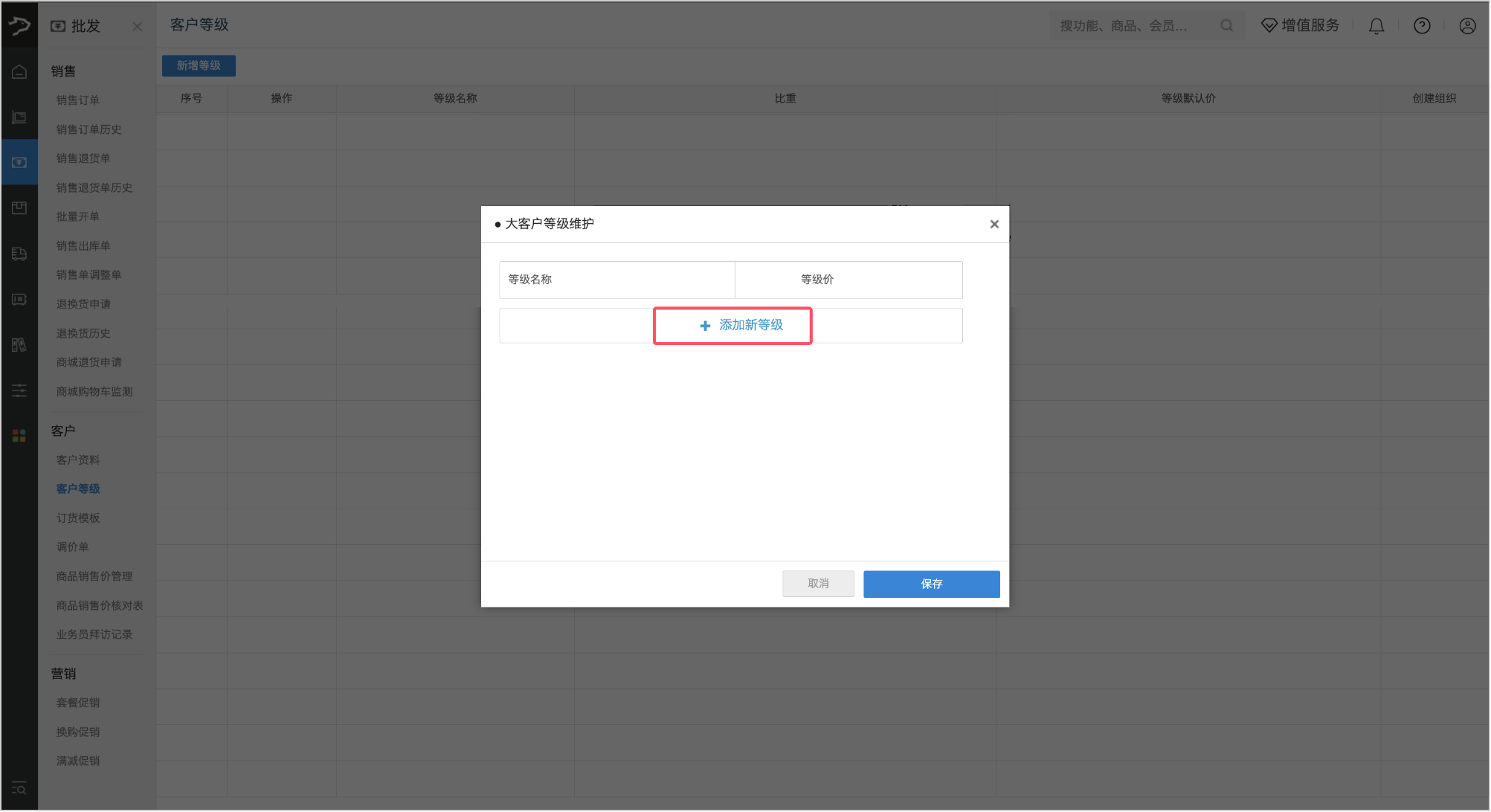Open 增值服务 in the top bar

pos(1301,26)
